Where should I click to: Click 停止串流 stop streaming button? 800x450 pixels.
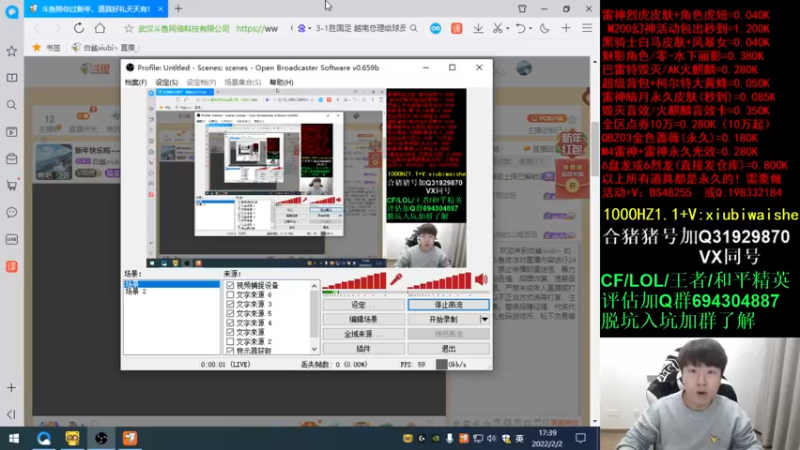click(448, 305)
